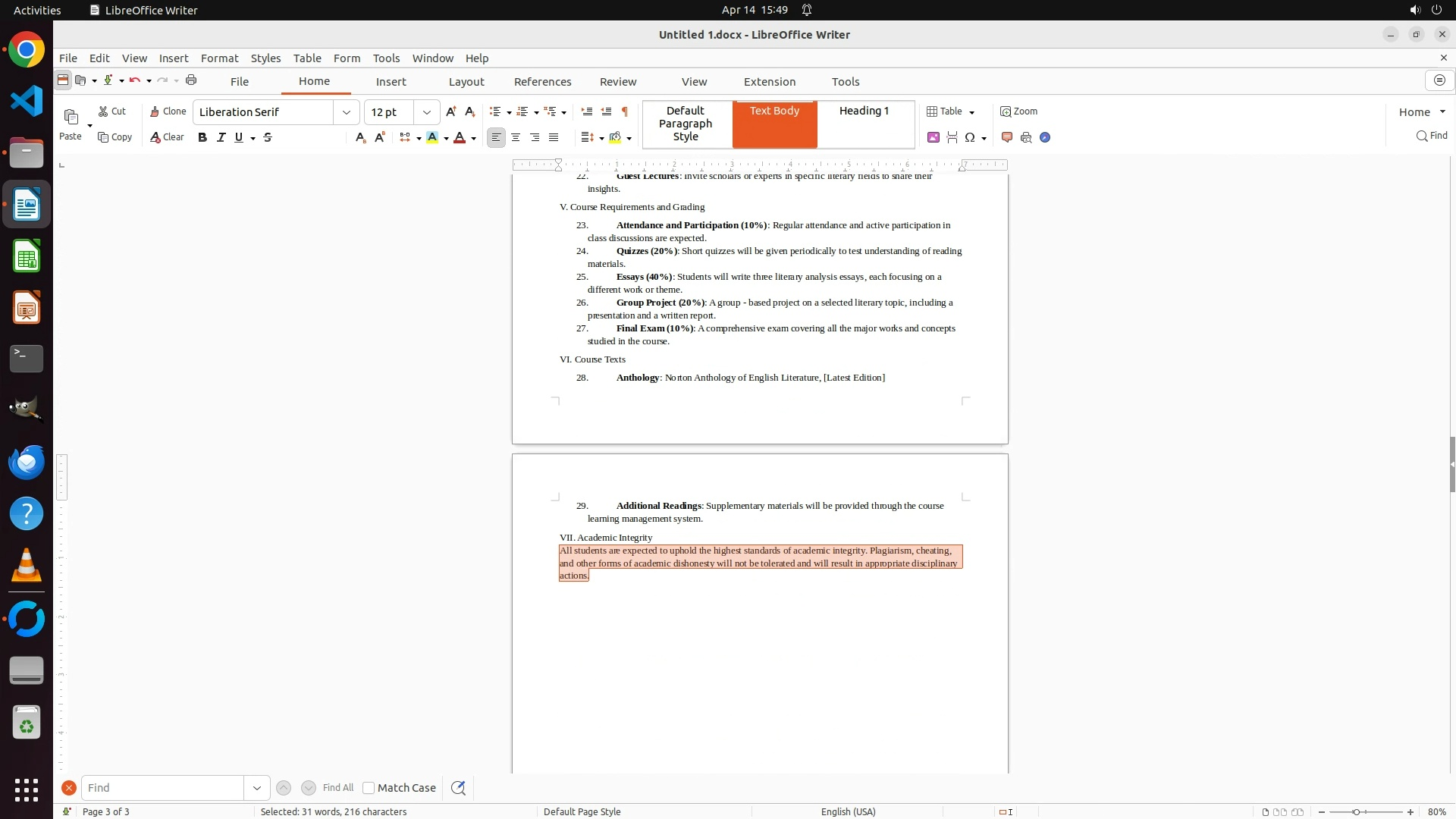Viewport: 1456px width, 819px height.
Task: Expand the Table dropdown arrow
Action: click(972, 112)
